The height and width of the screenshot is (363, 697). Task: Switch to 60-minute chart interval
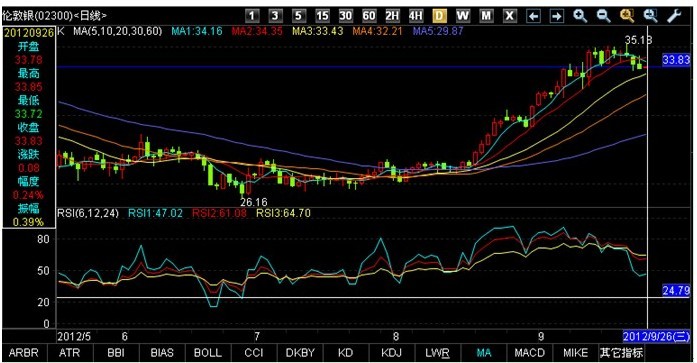click(x=369, y=16)
